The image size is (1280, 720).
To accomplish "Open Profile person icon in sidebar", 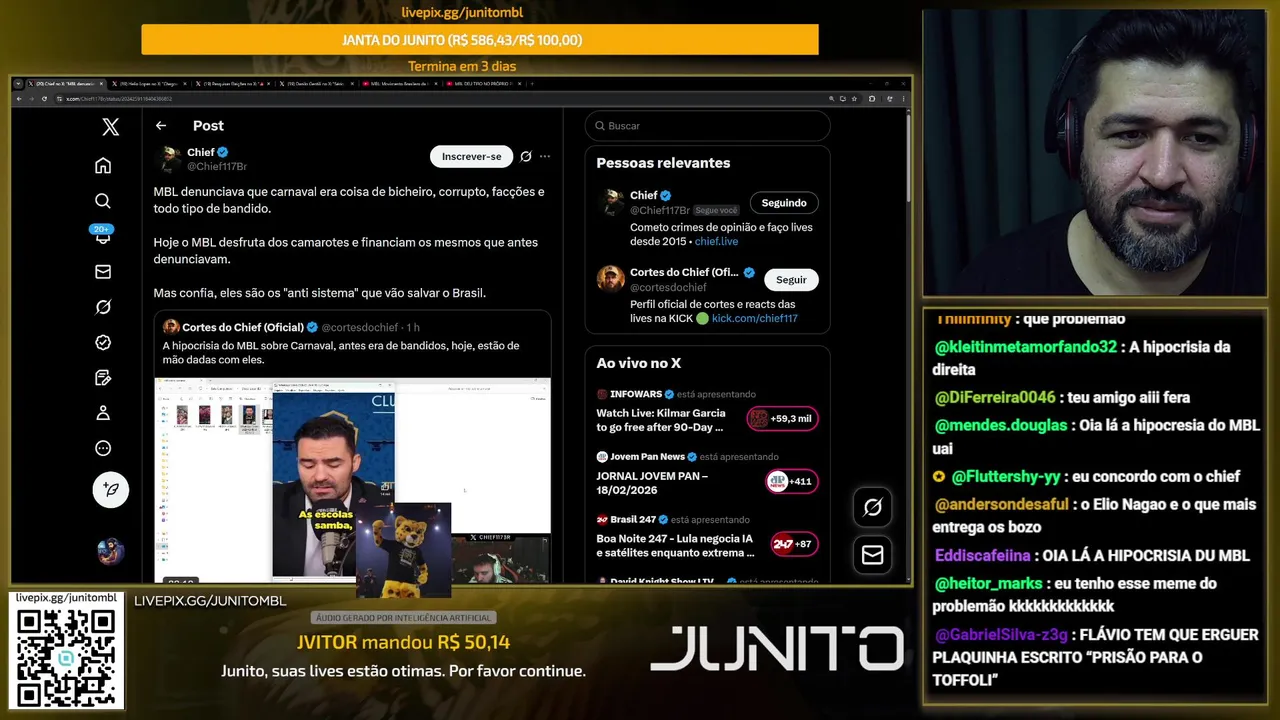I will [x=103, y=413].
